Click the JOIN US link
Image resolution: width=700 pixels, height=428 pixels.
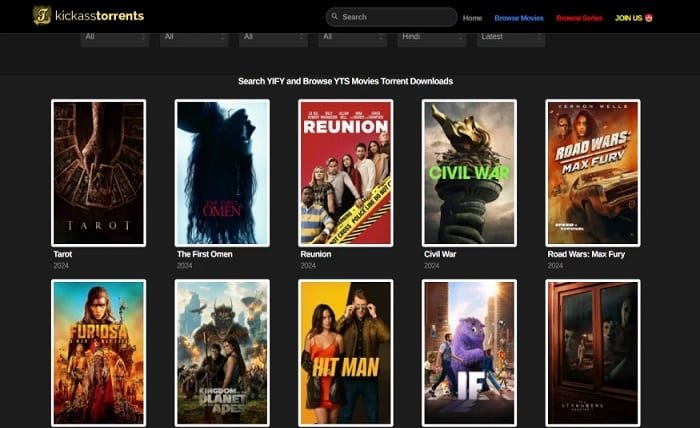[629, 18]
